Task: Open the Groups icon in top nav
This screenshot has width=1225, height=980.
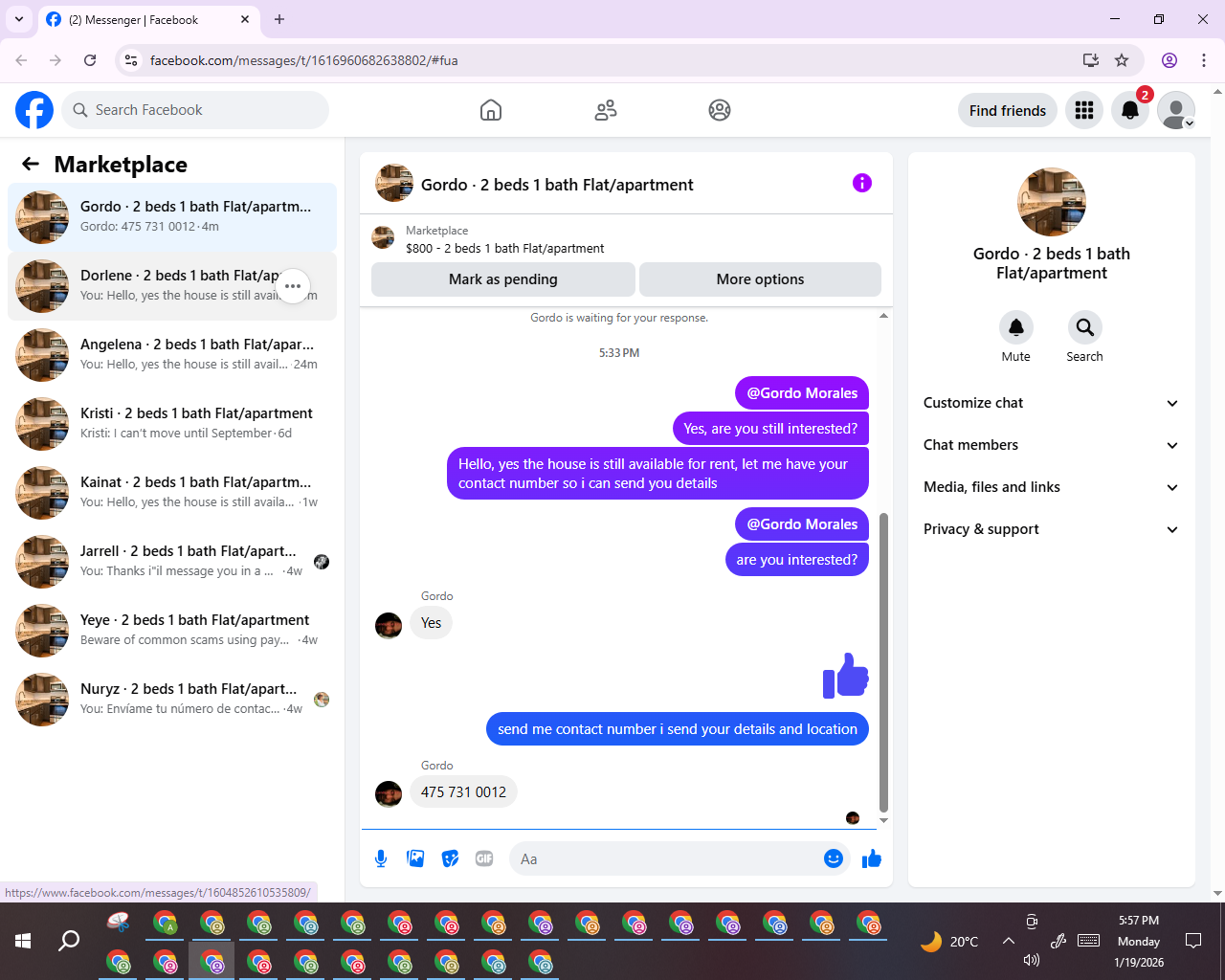Action: (x=720, y=110)
